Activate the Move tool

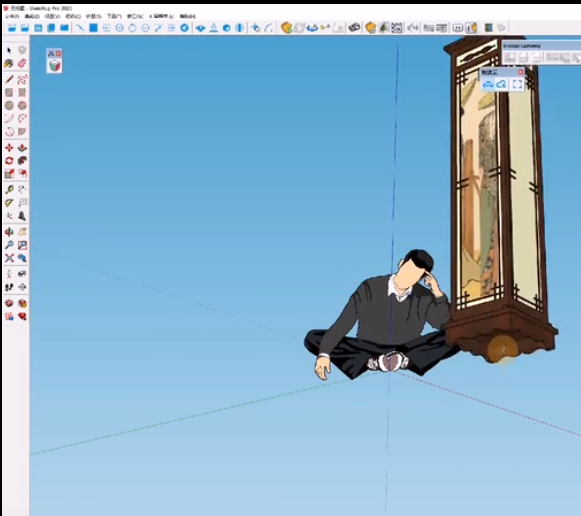pos(9,148)
